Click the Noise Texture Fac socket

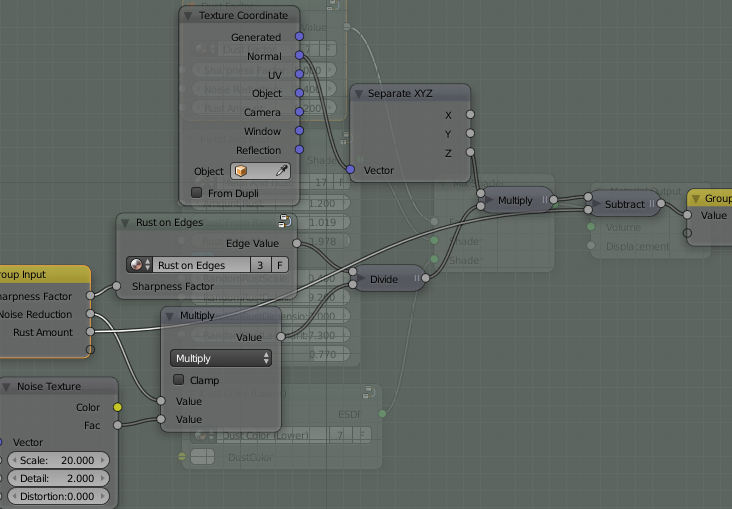coord(117,425)
